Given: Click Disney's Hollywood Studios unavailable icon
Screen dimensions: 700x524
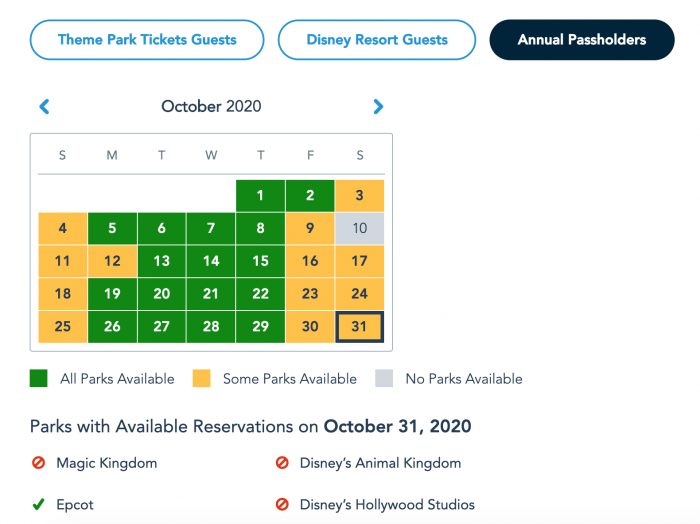Looking at the screenshot, I should click(x=282, y=504).
